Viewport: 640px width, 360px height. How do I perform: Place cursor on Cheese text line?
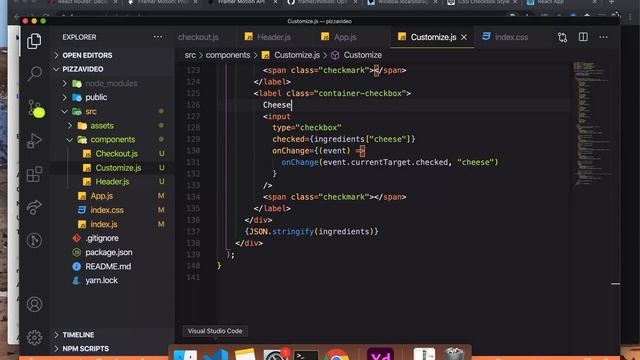click(x=277, y=105)
